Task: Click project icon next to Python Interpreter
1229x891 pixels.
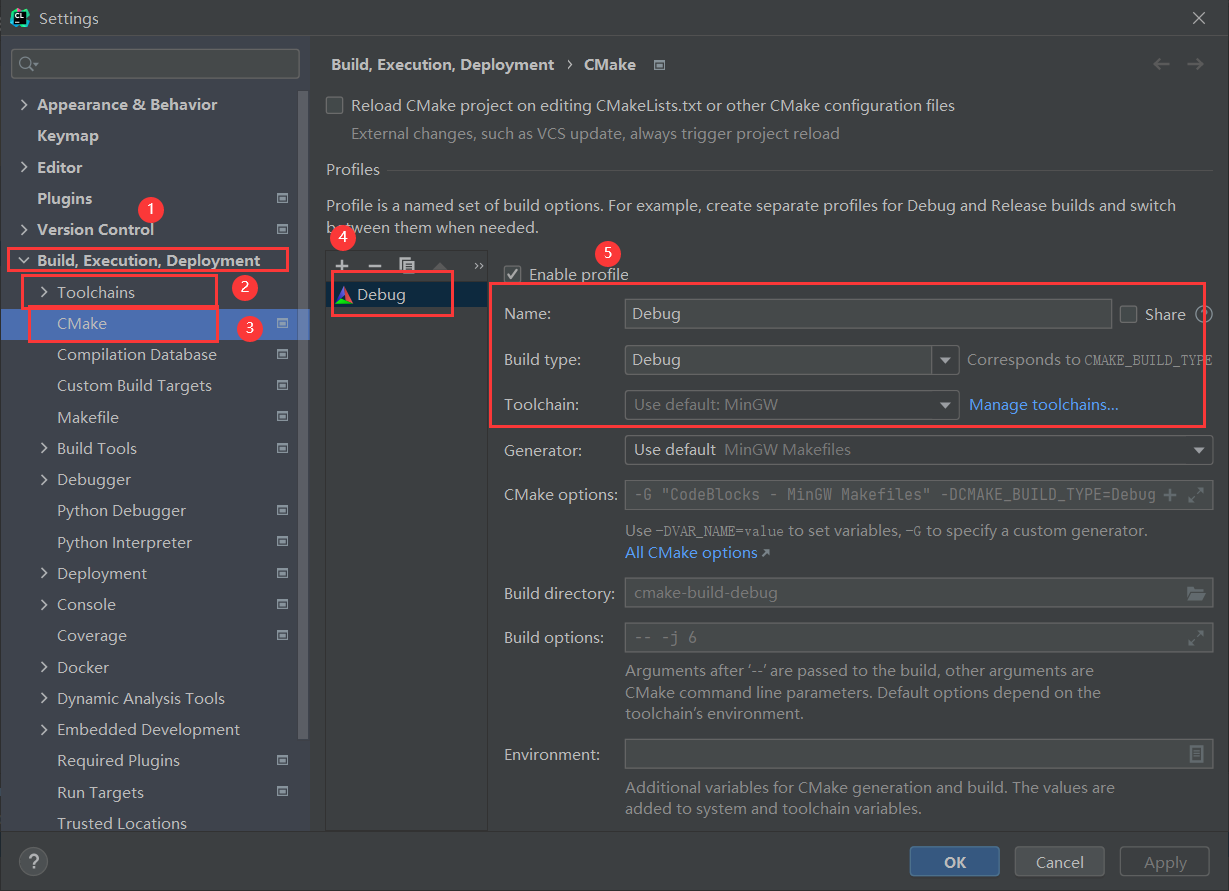Action: (282, 542)
